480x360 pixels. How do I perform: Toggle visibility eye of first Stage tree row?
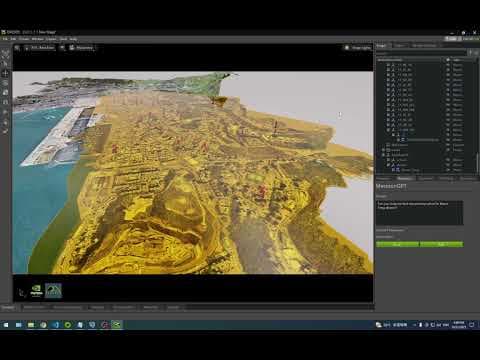[x=448, y=65]
